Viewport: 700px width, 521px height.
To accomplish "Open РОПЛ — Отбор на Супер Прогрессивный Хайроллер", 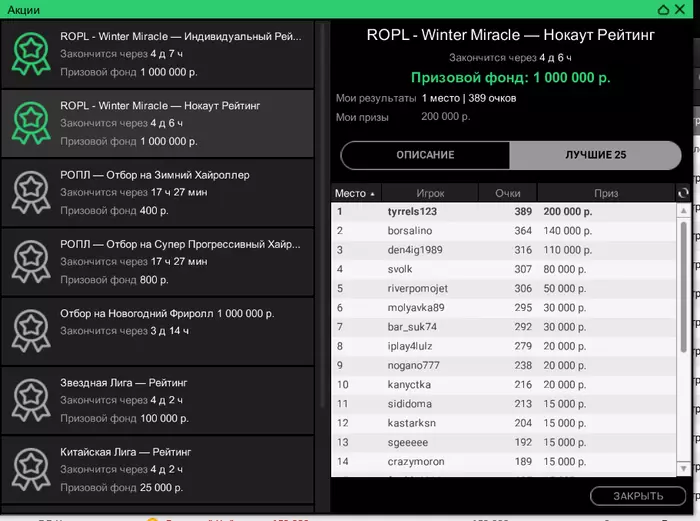I will point(158,262).
